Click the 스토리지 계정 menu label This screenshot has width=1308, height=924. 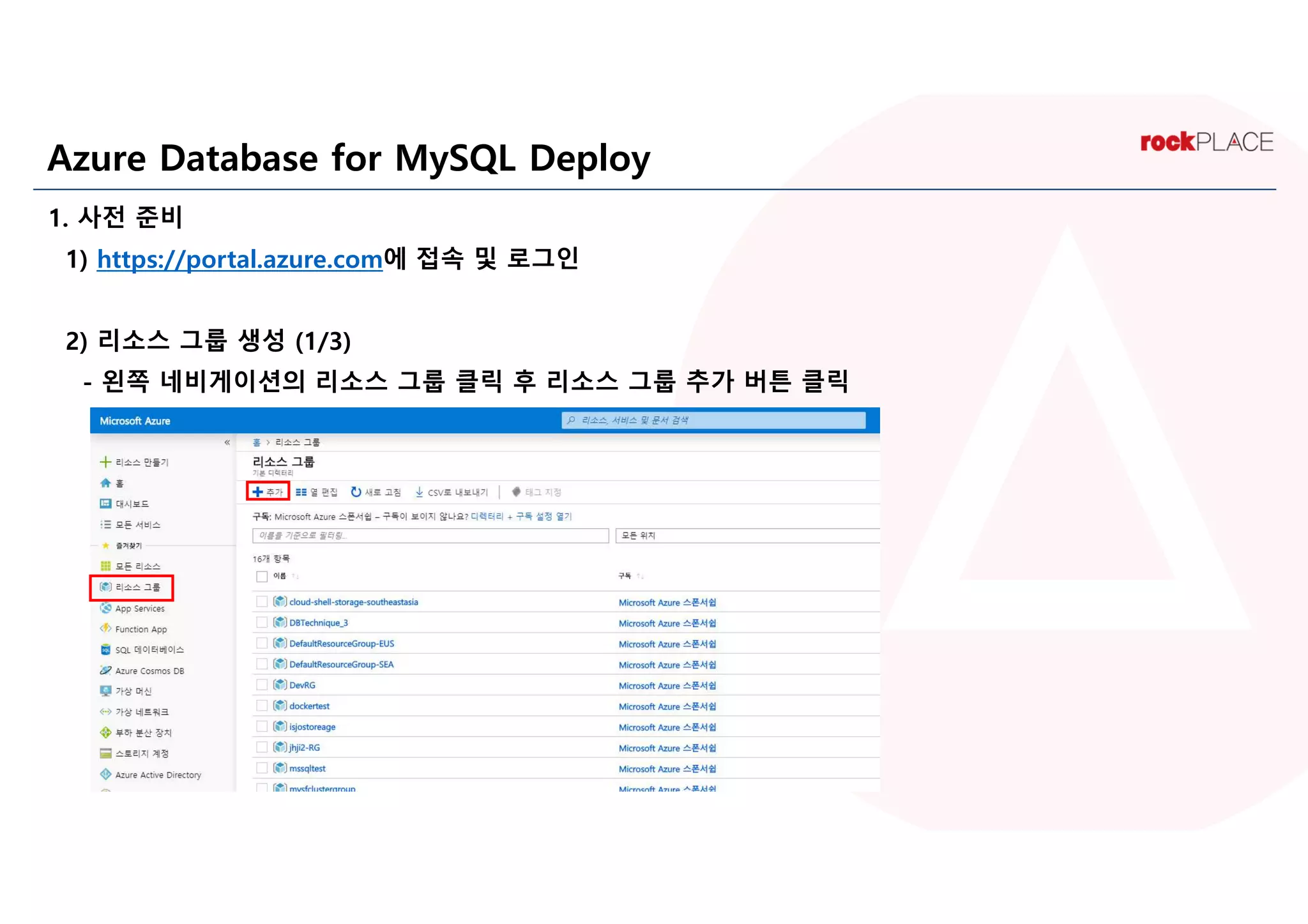pyautogui.click(x=142, y=754)
